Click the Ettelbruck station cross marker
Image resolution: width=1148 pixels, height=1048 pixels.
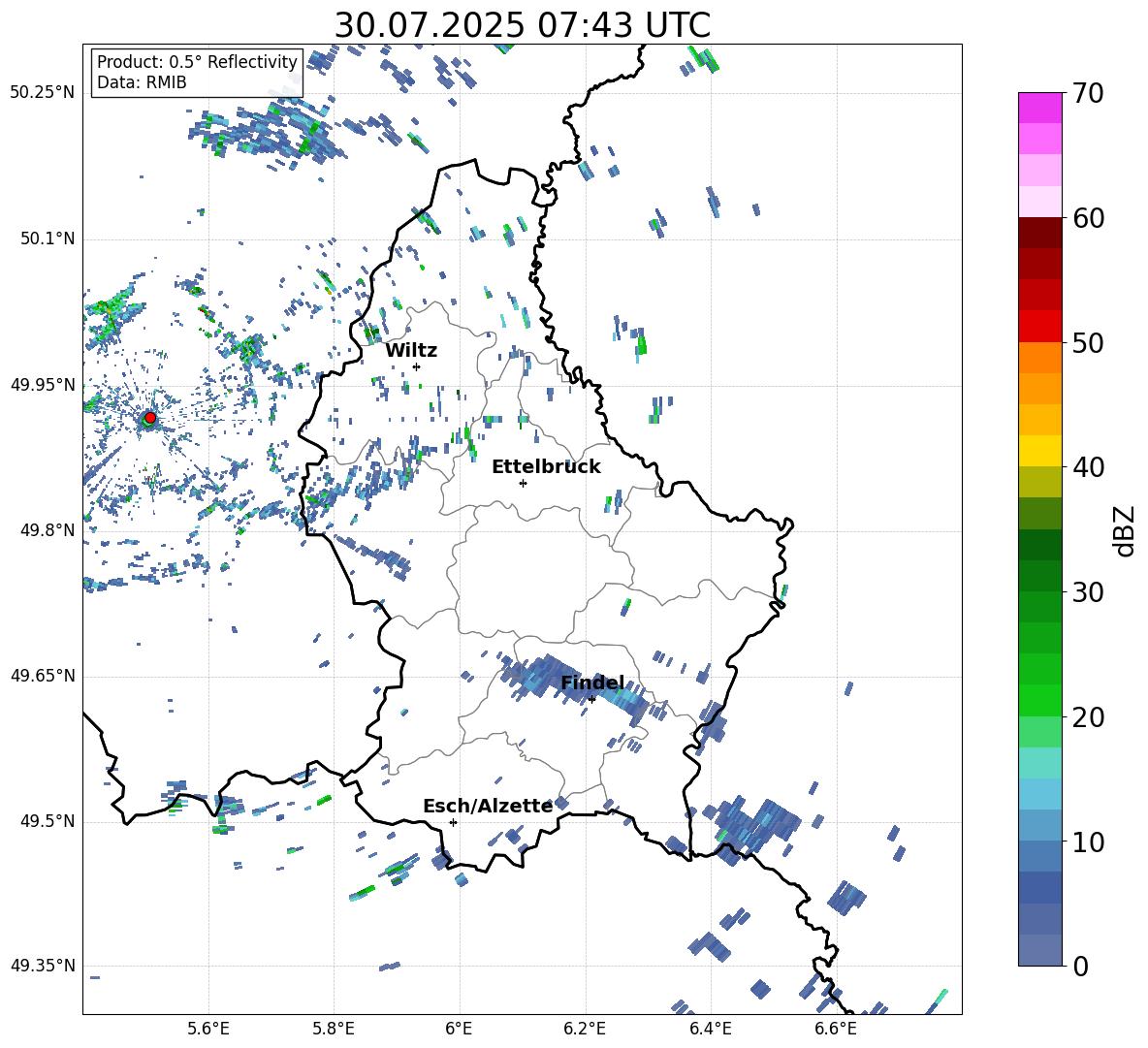point(523,483)
